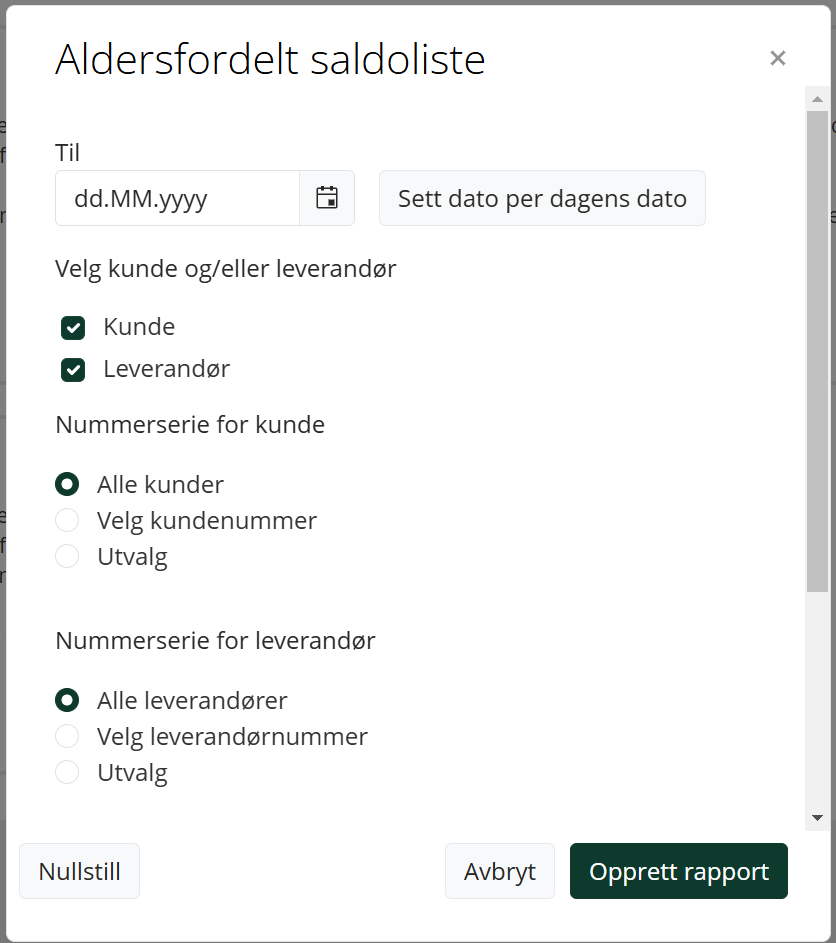Click the Nullstill button
The width and height of the screenshot is (836, 943).
(79, 871)
